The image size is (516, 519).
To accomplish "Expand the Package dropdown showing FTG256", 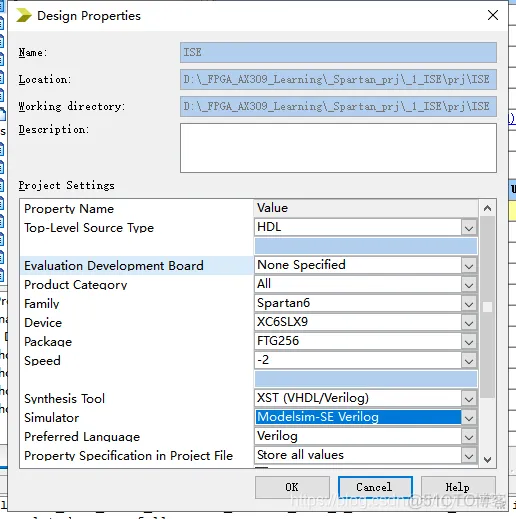I will point(469,342).
